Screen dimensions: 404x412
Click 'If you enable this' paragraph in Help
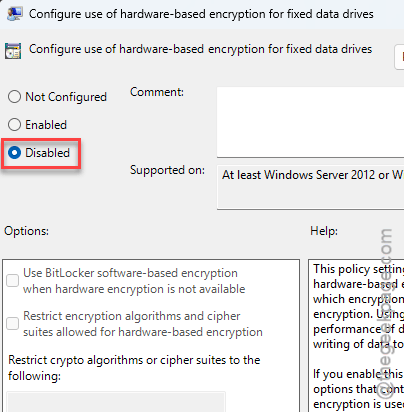pos(358,389)
